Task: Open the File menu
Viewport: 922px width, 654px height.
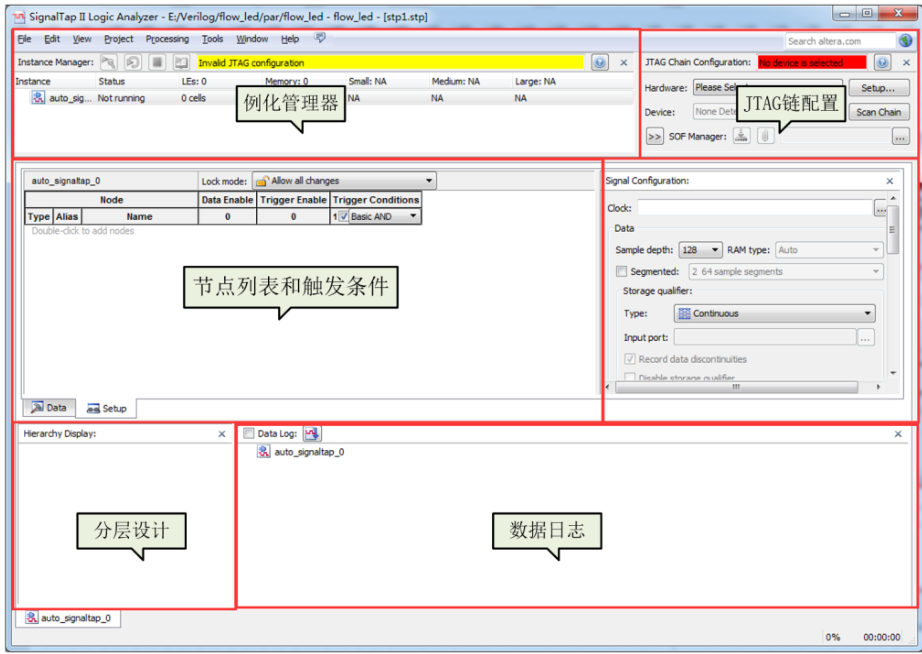Action: click(x=24, y=39)
